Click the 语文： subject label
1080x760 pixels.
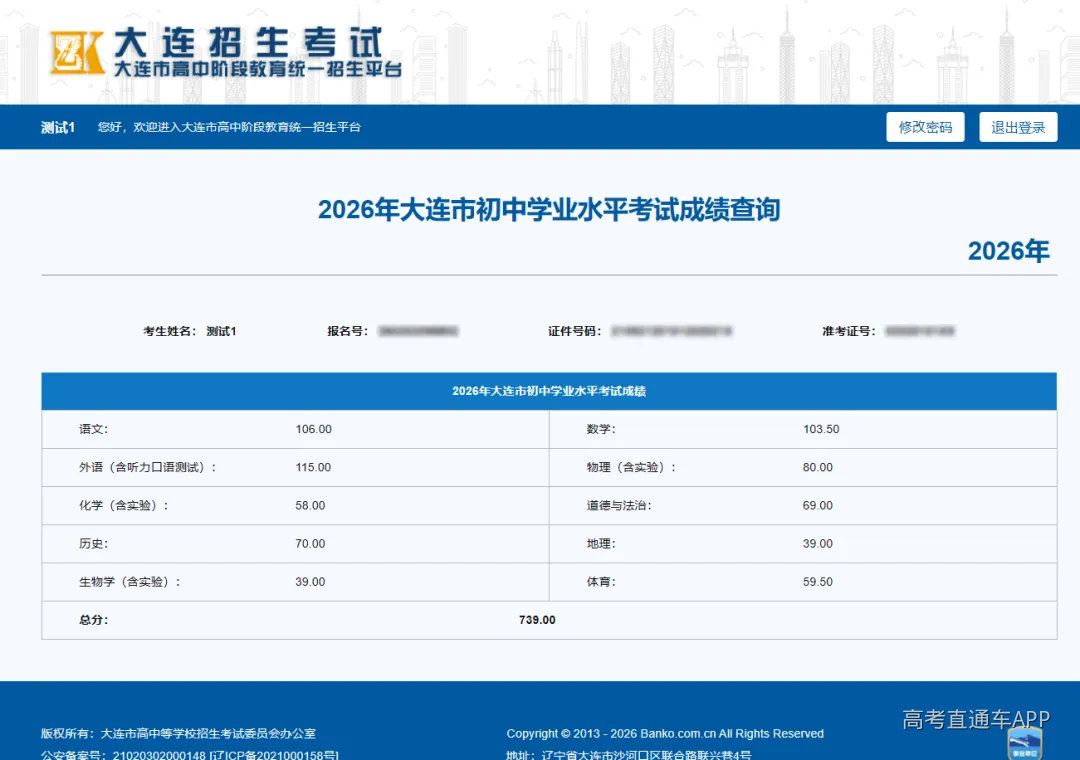(93, 429)
